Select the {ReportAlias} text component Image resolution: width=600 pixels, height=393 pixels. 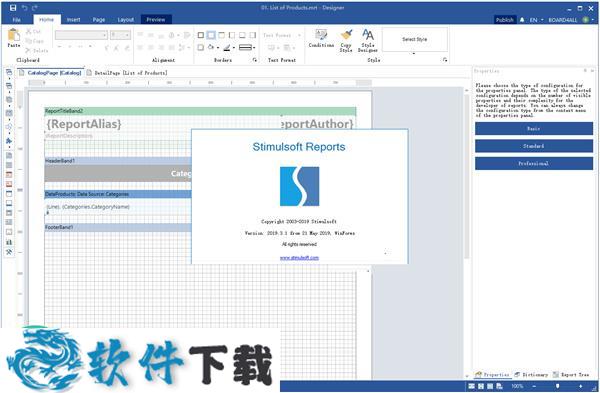point(84,124)
